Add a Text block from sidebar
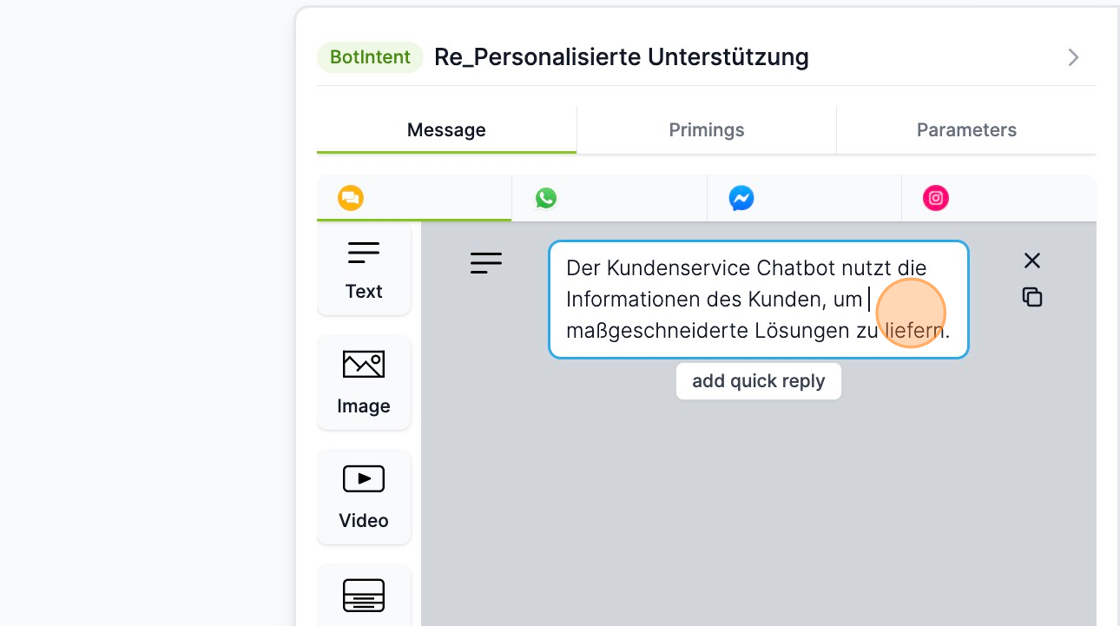This screenshot has height=626, width=1120. click(x=364, y=269)
